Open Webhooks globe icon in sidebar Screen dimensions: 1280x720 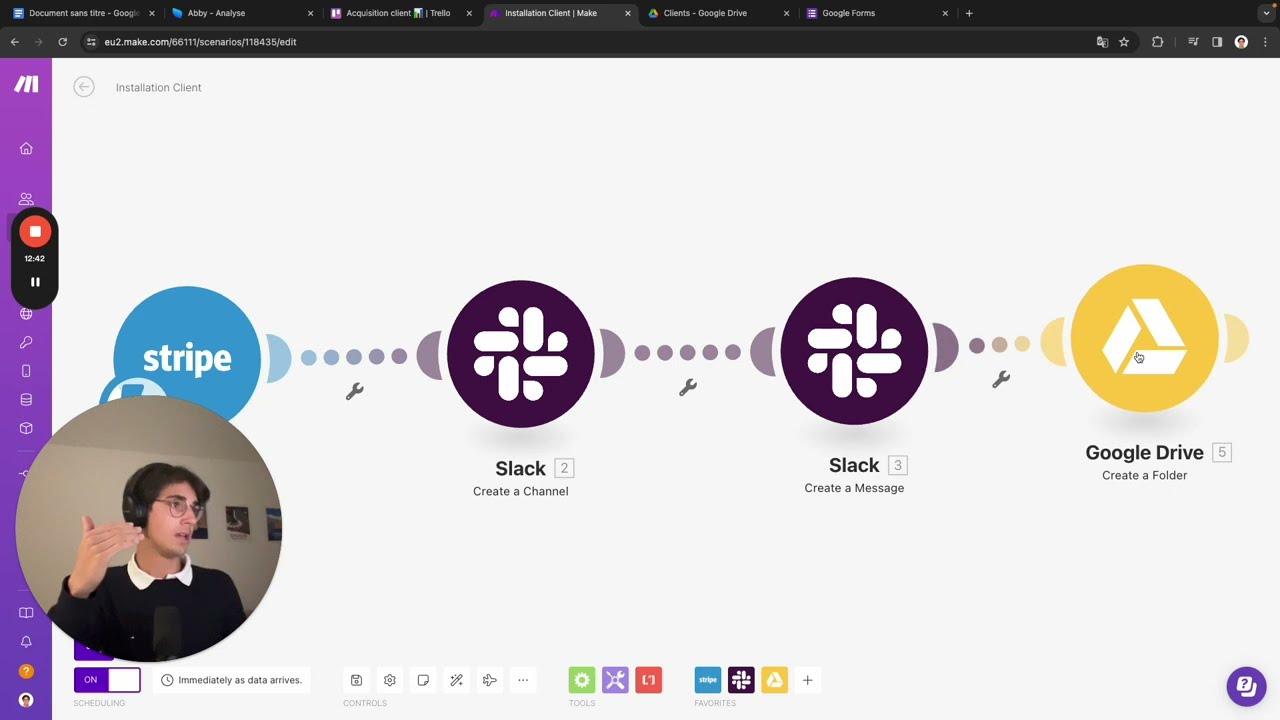click(x=26, y=314)
